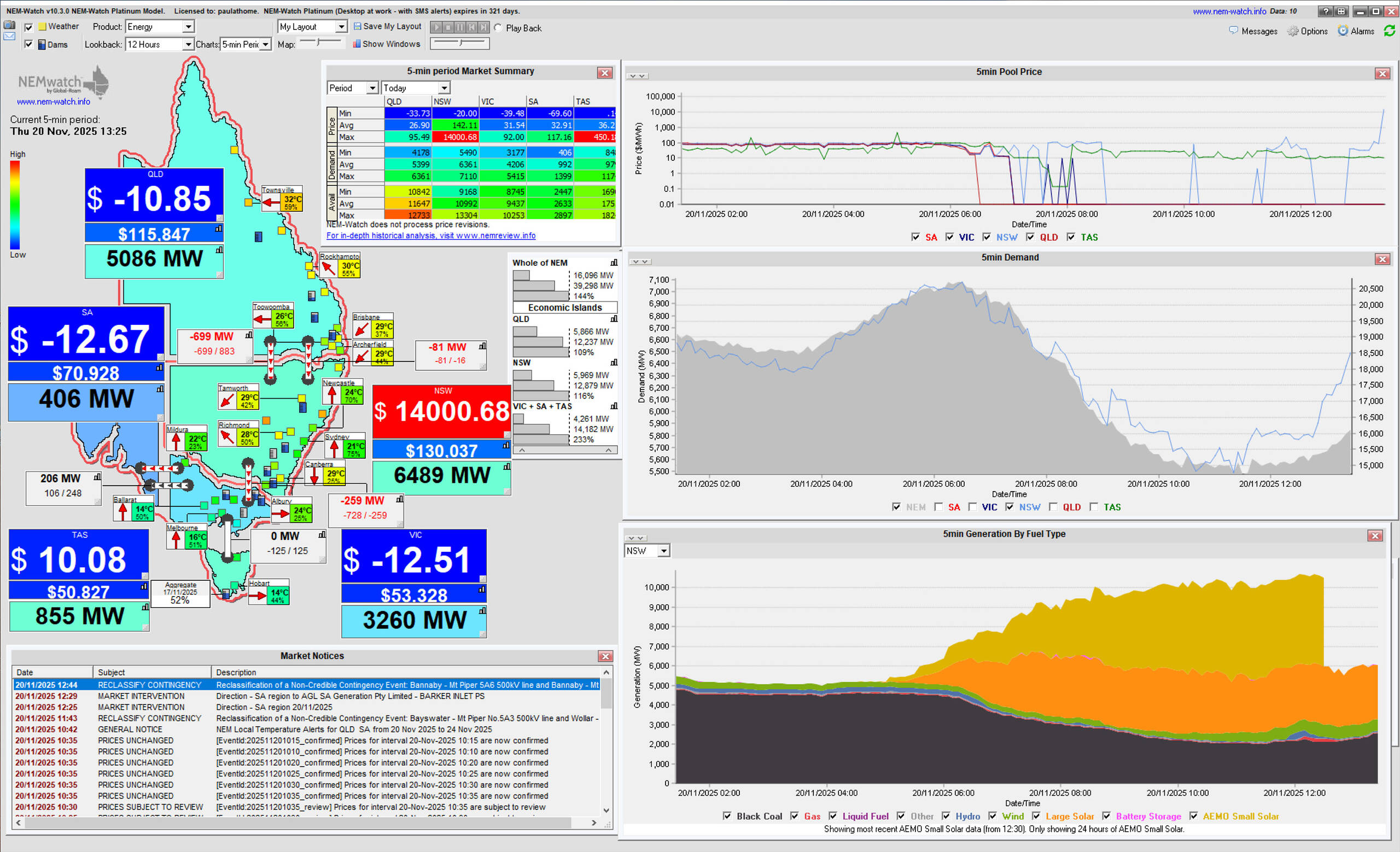This screenshot has width=1400, height=852.
Task: Uncheck the Dams checkbox
Action: tap(28, 44)
